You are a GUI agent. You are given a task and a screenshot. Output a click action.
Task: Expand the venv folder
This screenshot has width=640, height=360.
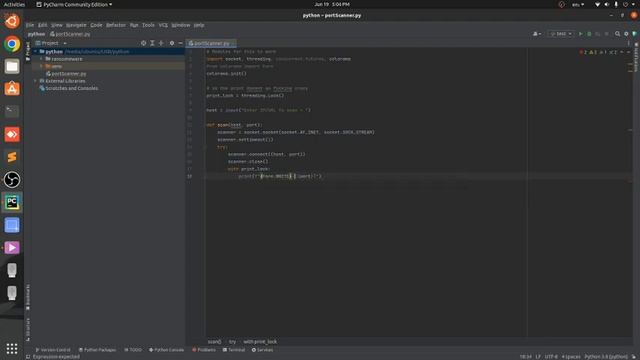[41, 66]
